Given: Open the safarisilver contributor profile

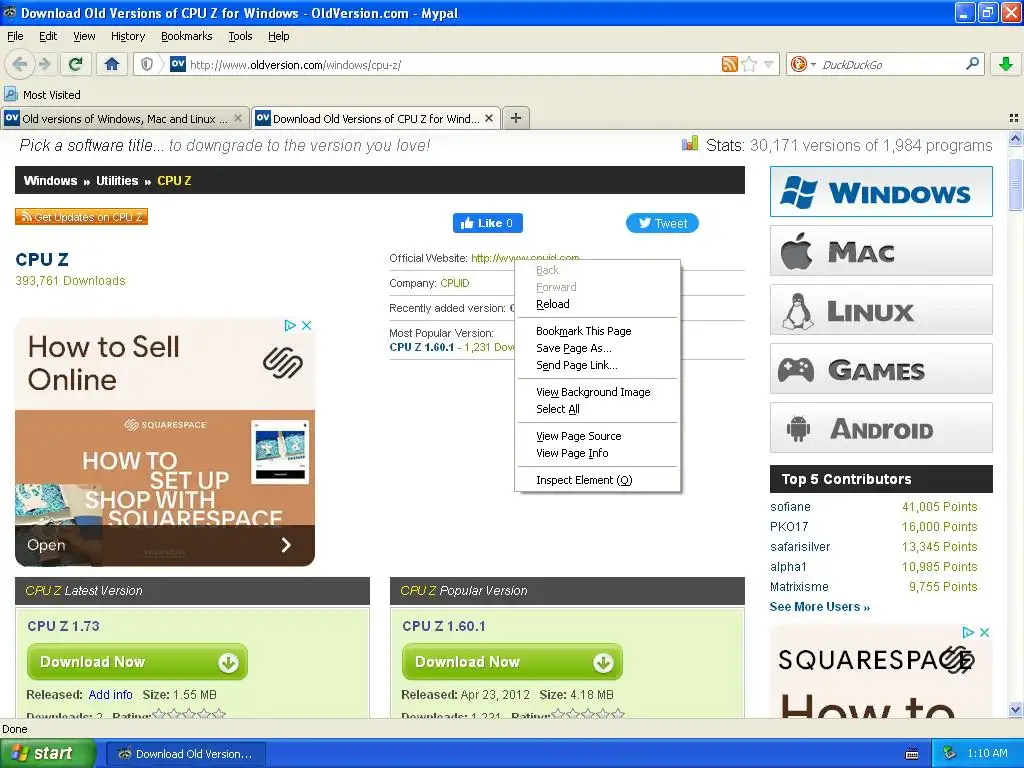Looking at the screenshot, I should 800,547.
